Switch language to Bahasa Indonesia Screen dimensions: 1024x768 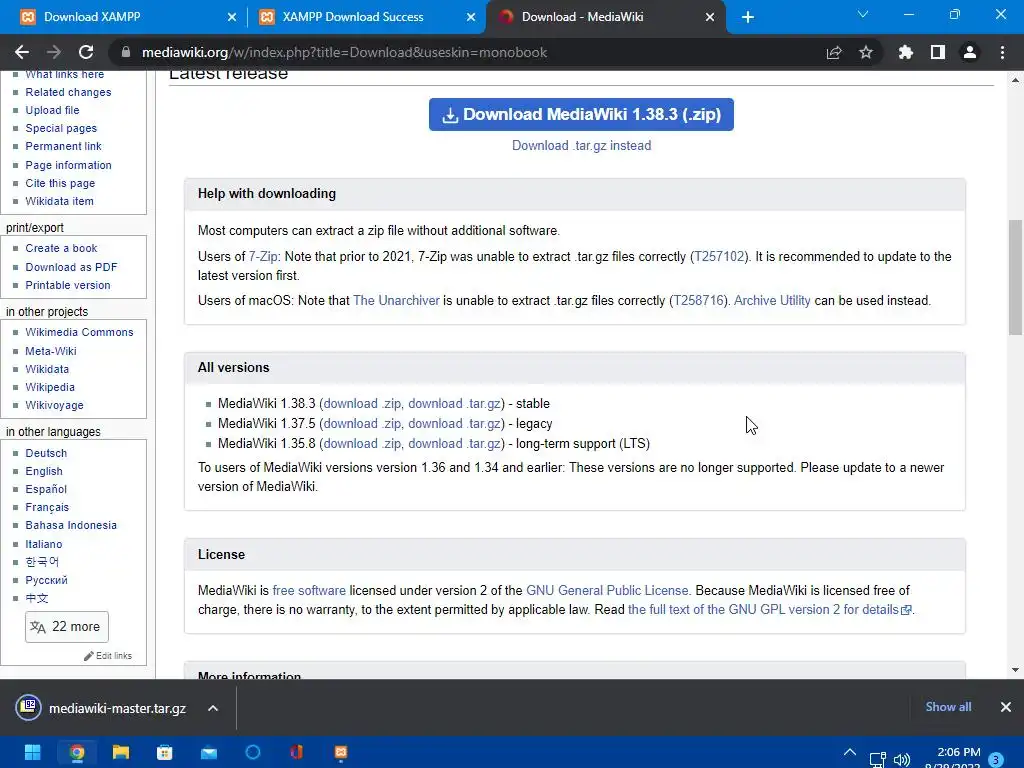point(71,525)
